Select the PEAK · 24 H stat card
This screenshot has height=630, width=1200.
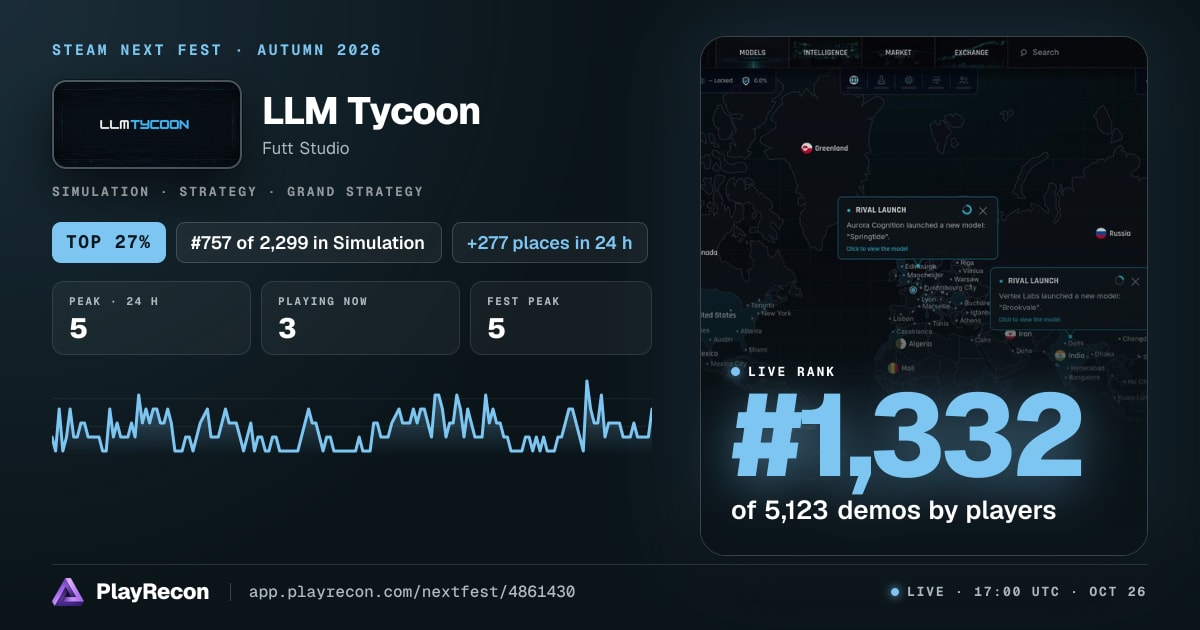click(151, 318)
